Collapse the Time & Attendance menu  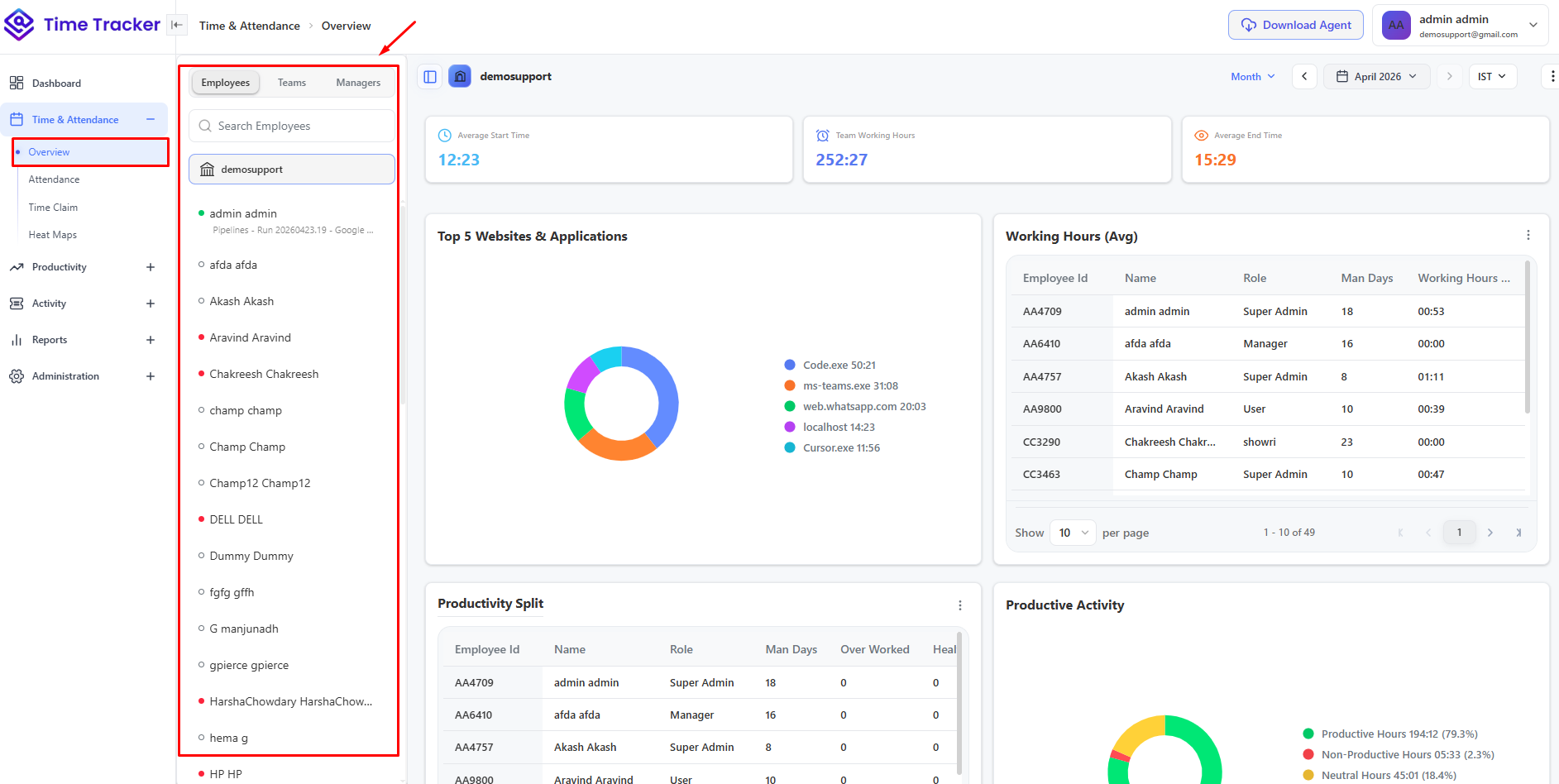coord(151,120)
